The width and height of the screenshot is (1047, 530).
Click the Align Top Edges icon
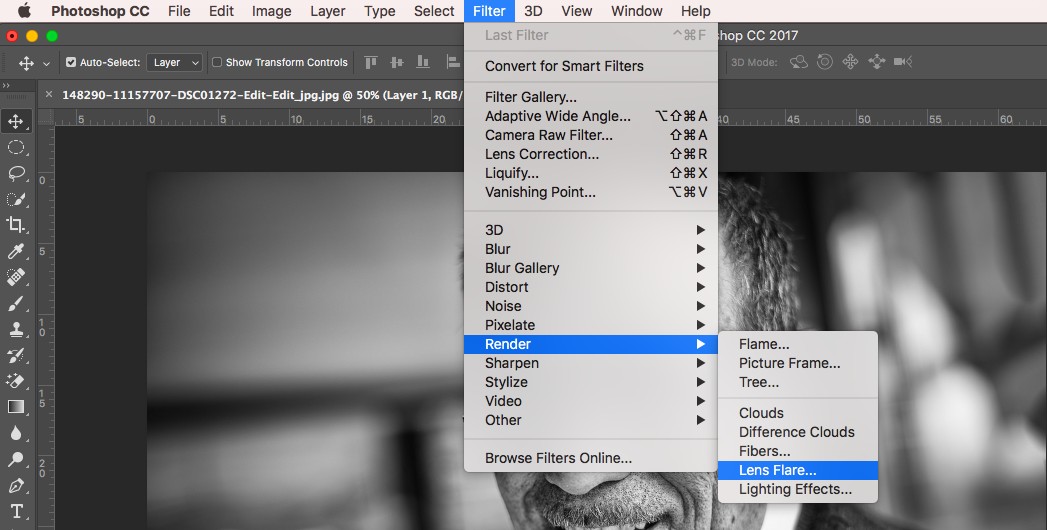[371, 62]
